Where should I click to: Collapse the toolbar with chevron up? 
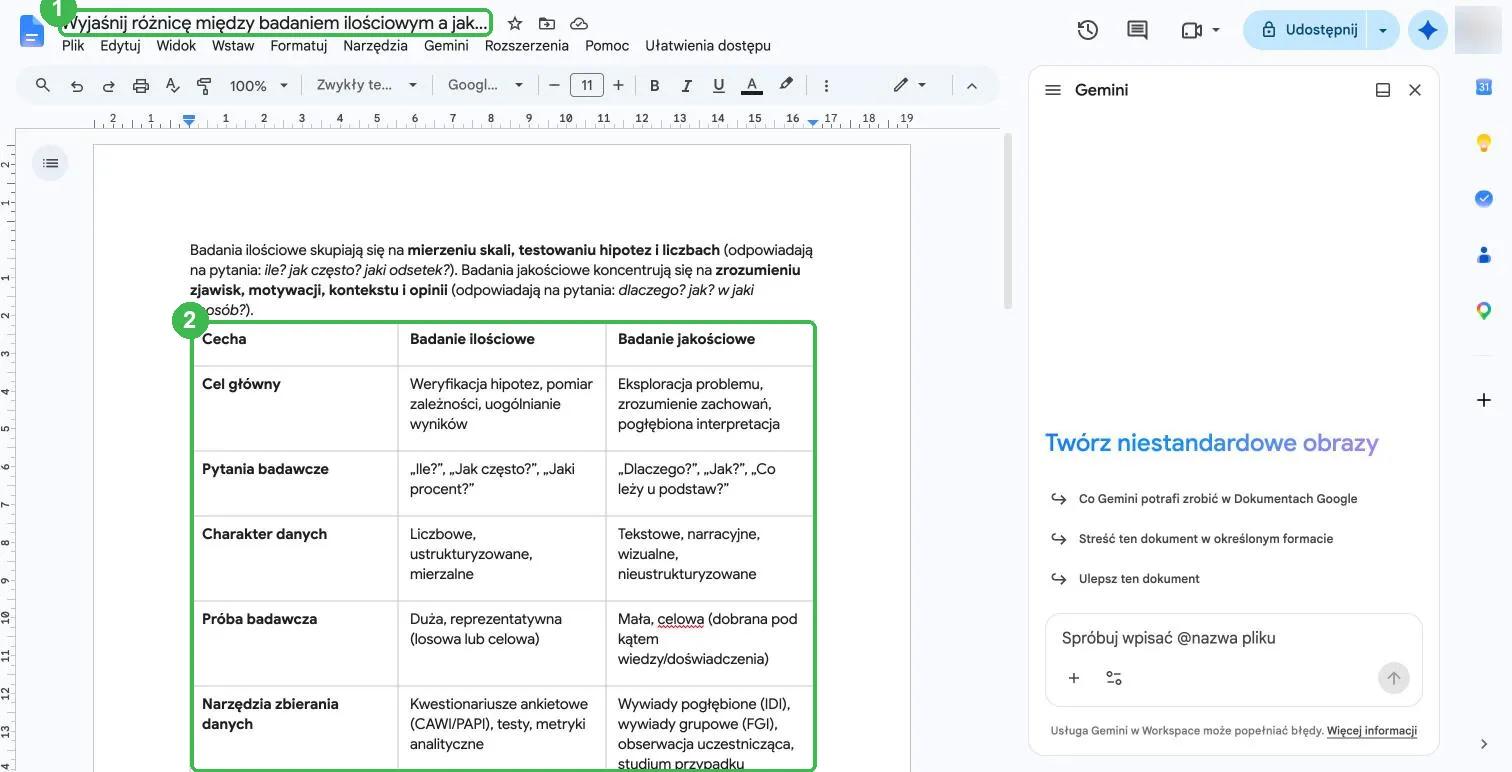[x=971, y=86]
